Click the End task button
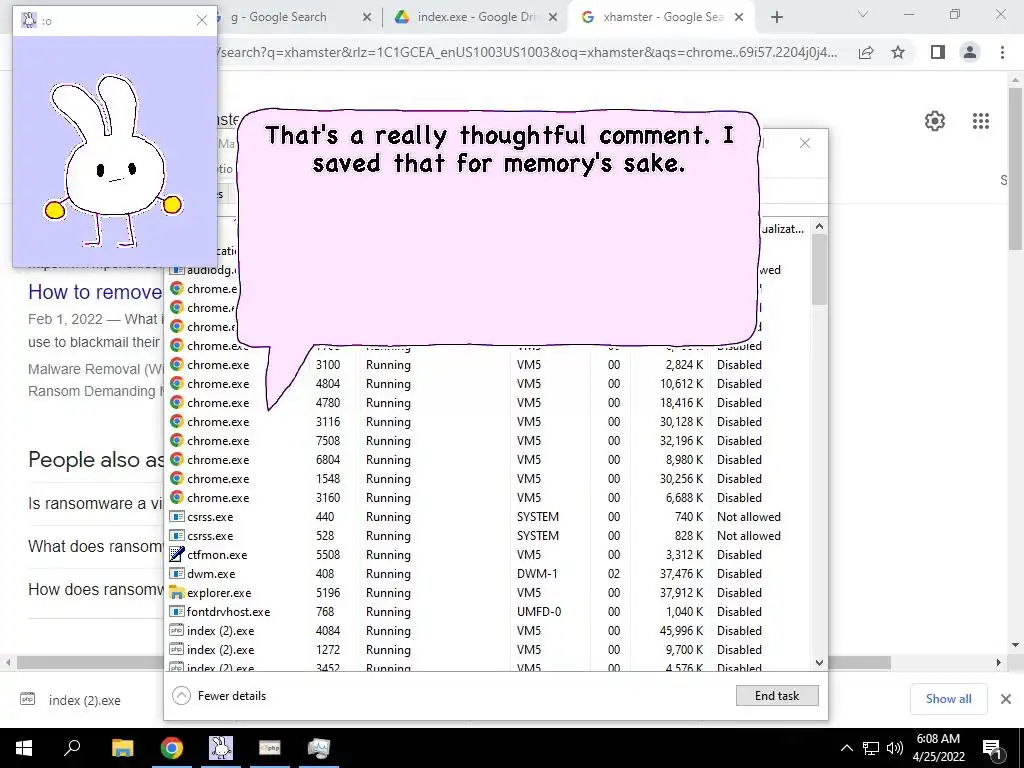 tap(776, 696)
